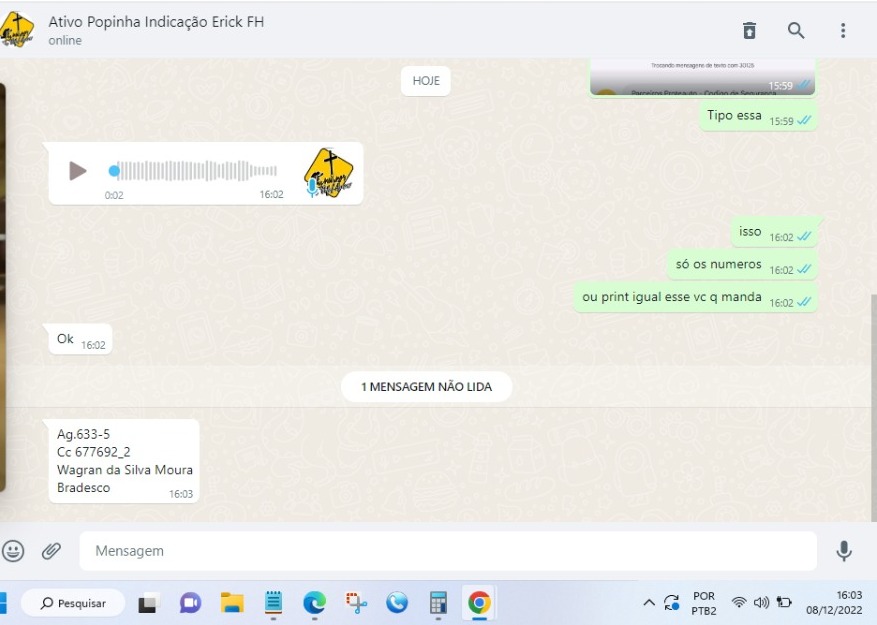Image resolution: width=877 pixels, height=625 pixels.
Task: Open the image thumbnail sent at 15:59
Action: [x=702, y=77]
